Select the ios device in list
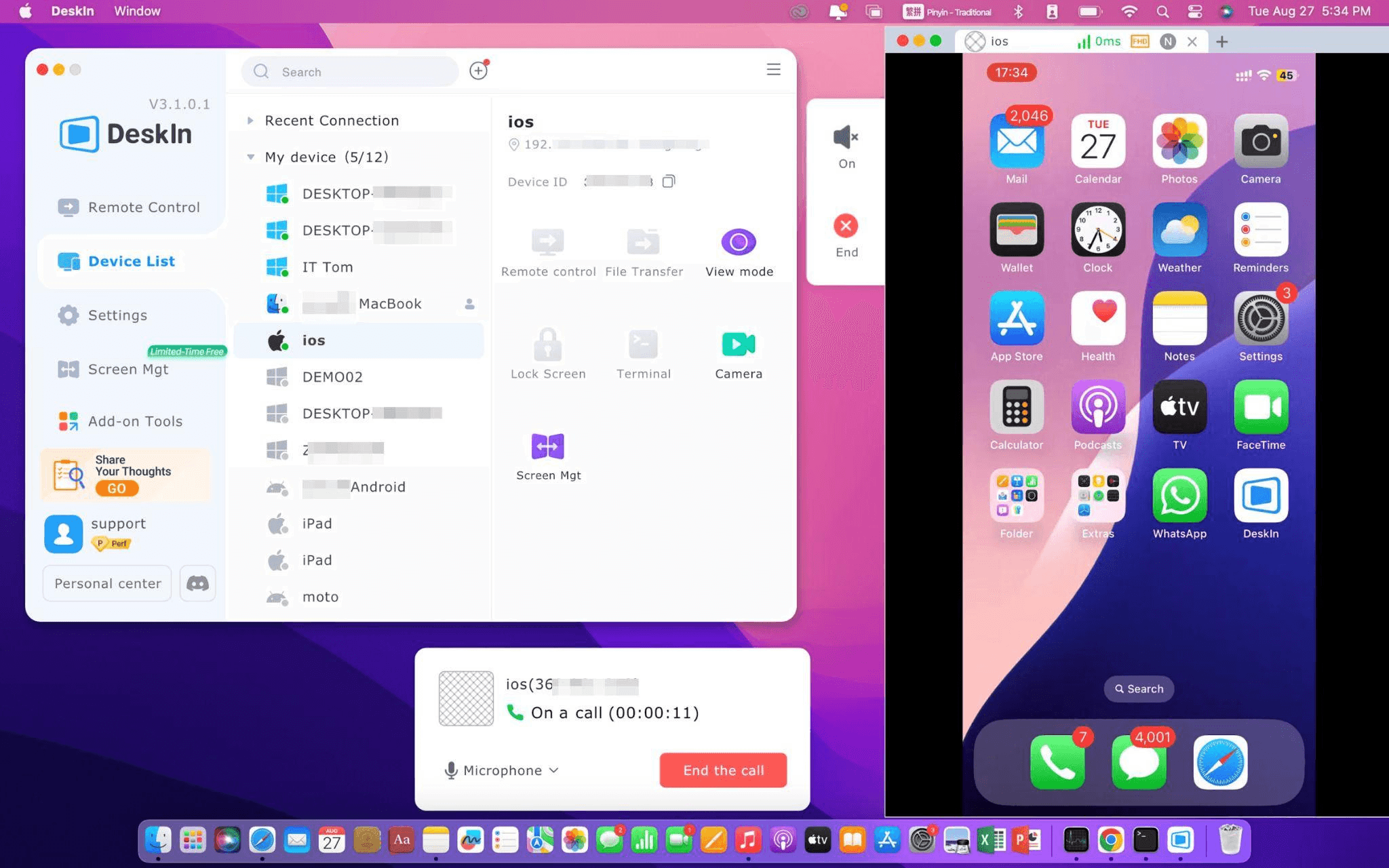Viewport: 1389px width, 868px height. 358,340
